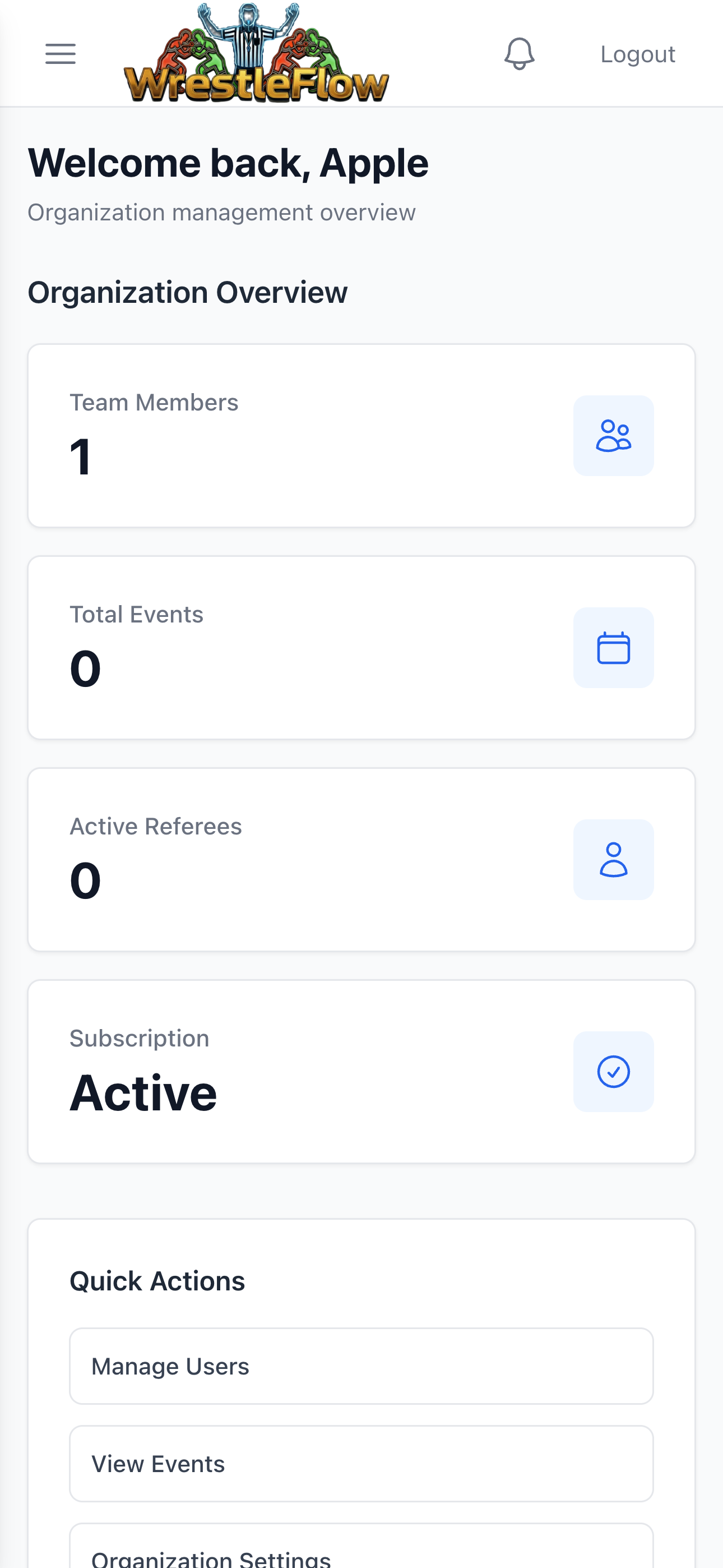The height and width of the screenshot is (1568, 723).
Task: Select the Subscription Active card
Action: (361, 1071)
